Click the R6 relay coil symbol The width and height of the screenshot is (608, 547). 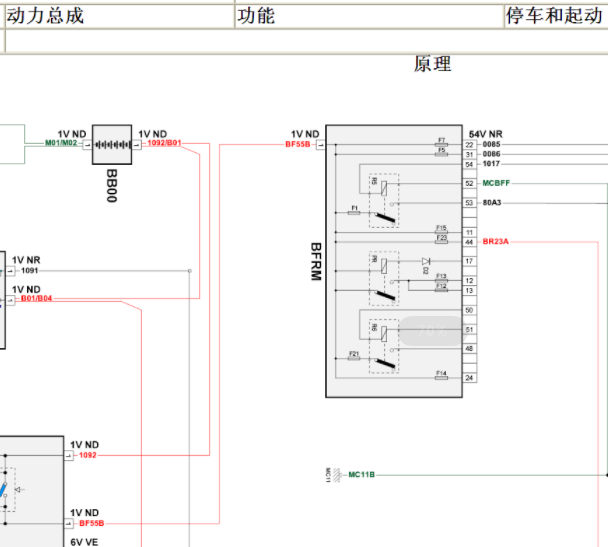click(384, 334)
